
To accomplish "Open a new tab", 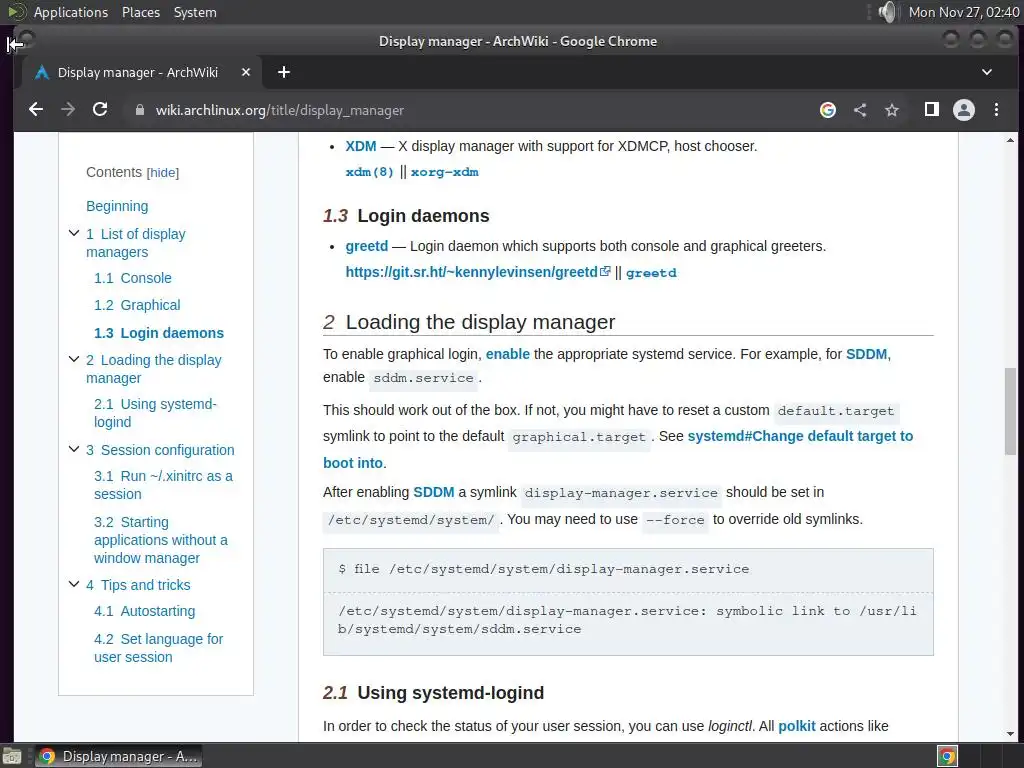I will pyautogui.click(x=283, y=72).
